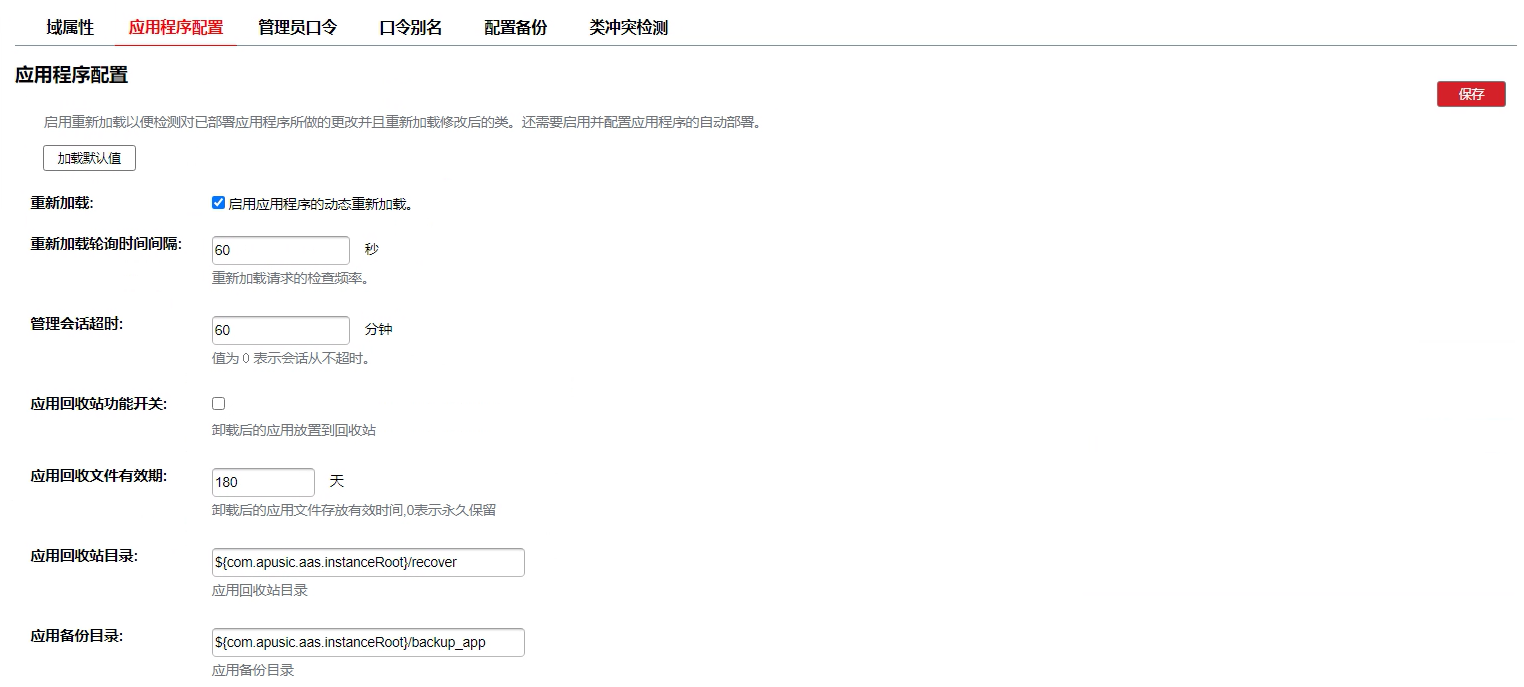
Task: Click the 管理会话超时 field label
Action: [x=77, y=323]
